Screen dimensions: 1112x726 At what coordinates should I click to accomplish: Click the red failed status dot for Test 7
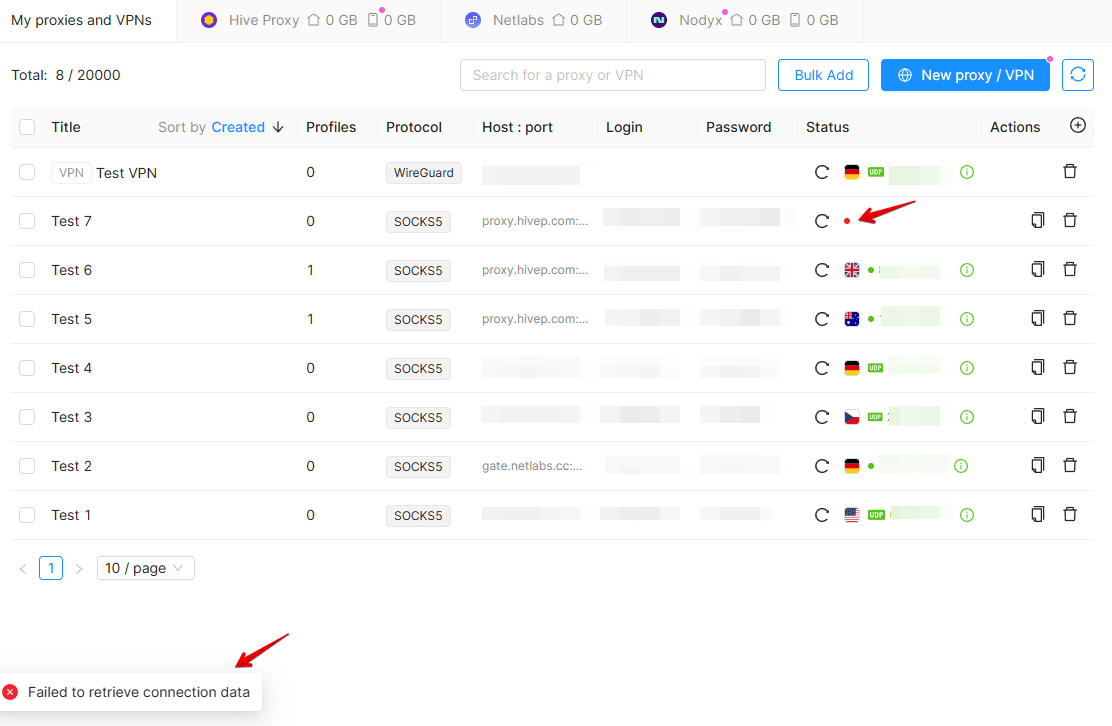(x=847, y=221)
